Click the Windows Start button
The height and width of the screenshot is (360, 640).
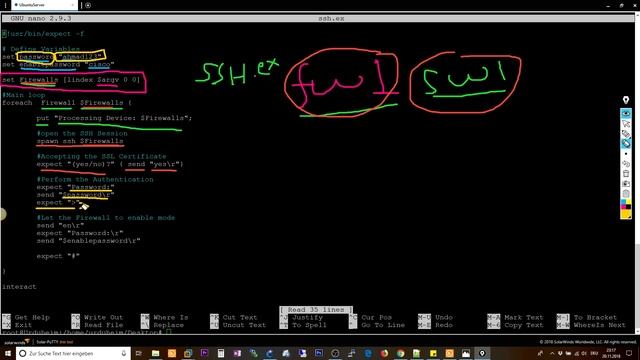click(8, 353)
